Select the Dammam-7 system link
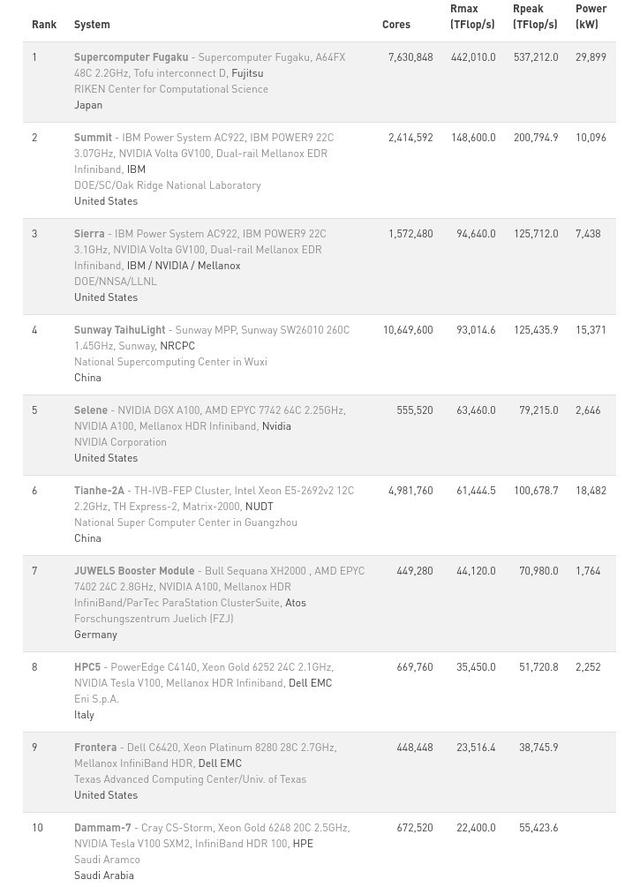Image resolution: width=640 pixels, height=887 pixels. pyautogui.click(x=102, y=828)
